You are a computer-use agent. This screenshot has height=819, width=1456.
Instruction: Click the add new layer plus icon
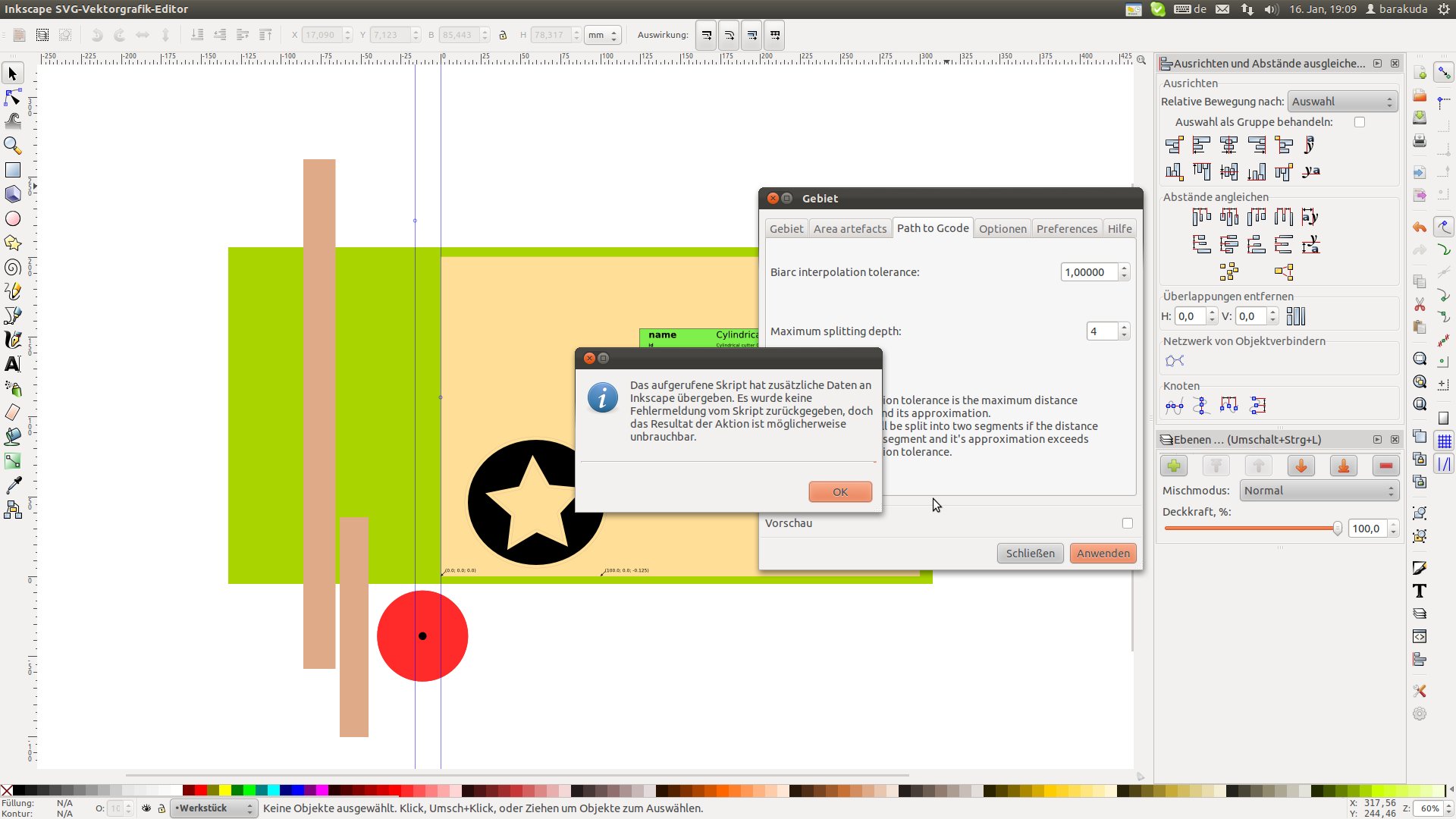tap(1174, 466)
